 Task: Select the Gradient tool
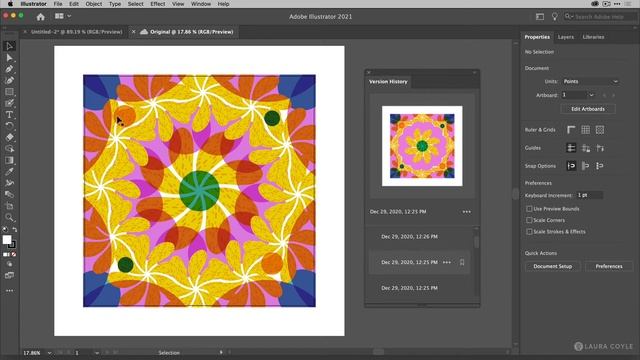(9, 160)
